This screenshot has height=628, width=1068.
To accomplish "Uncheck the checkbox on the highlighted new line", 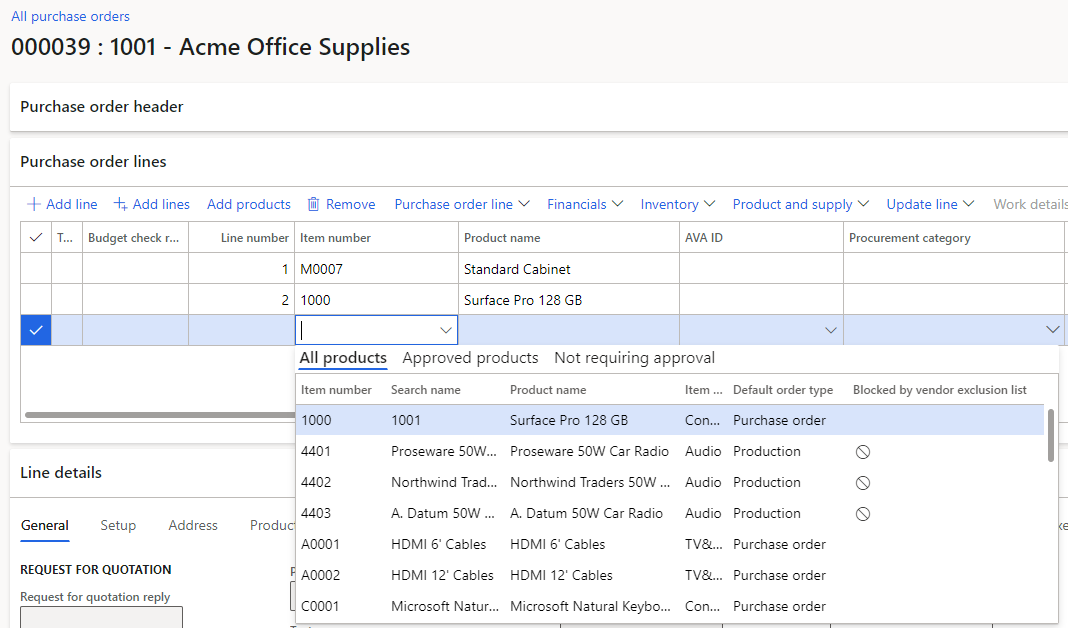I will pyautogui.click(x=35, y=329).
